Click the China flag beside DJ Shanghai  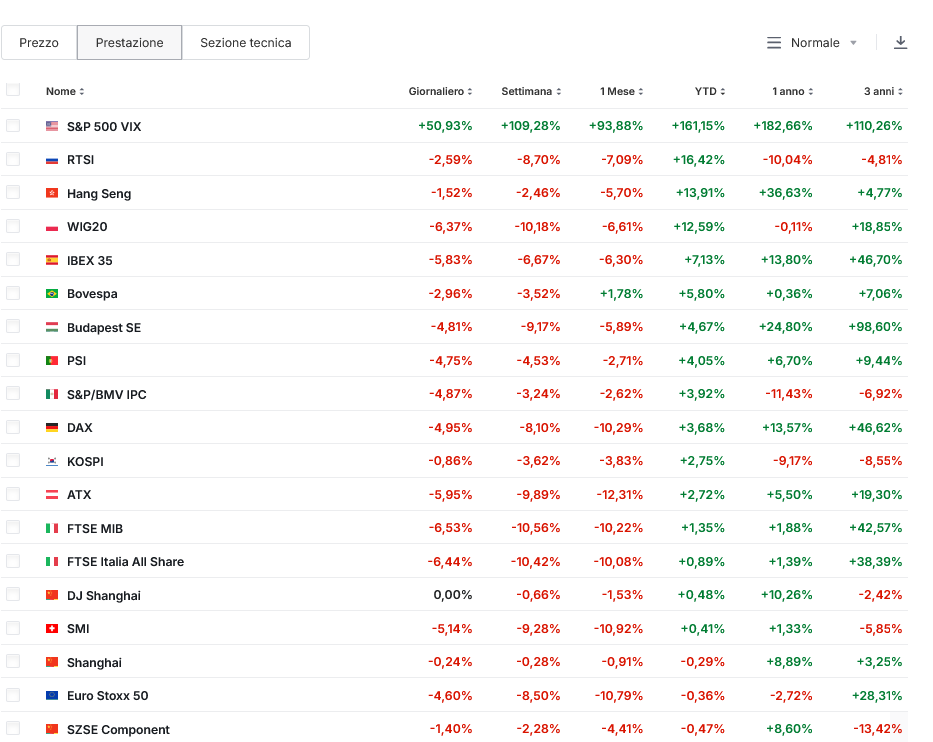(52, 595)
